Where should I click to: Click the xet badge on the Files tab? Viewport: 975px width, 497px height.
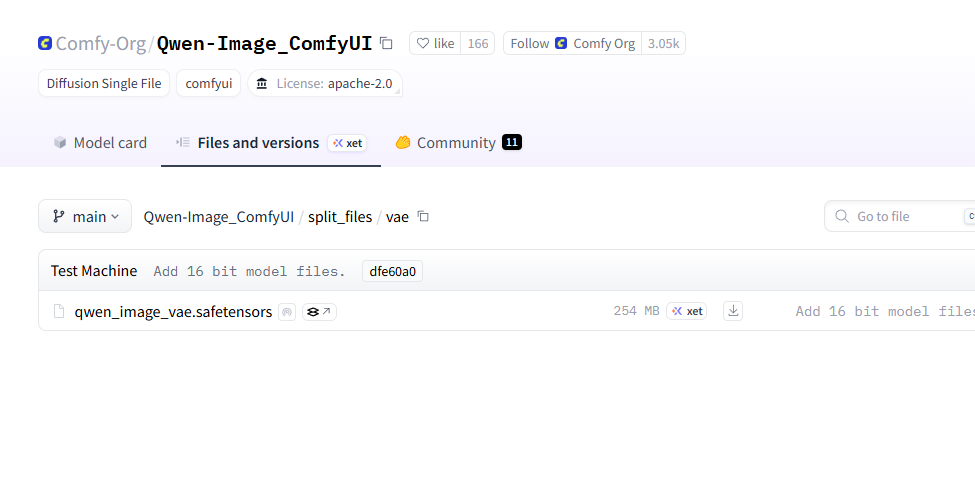tap(347, 143)
